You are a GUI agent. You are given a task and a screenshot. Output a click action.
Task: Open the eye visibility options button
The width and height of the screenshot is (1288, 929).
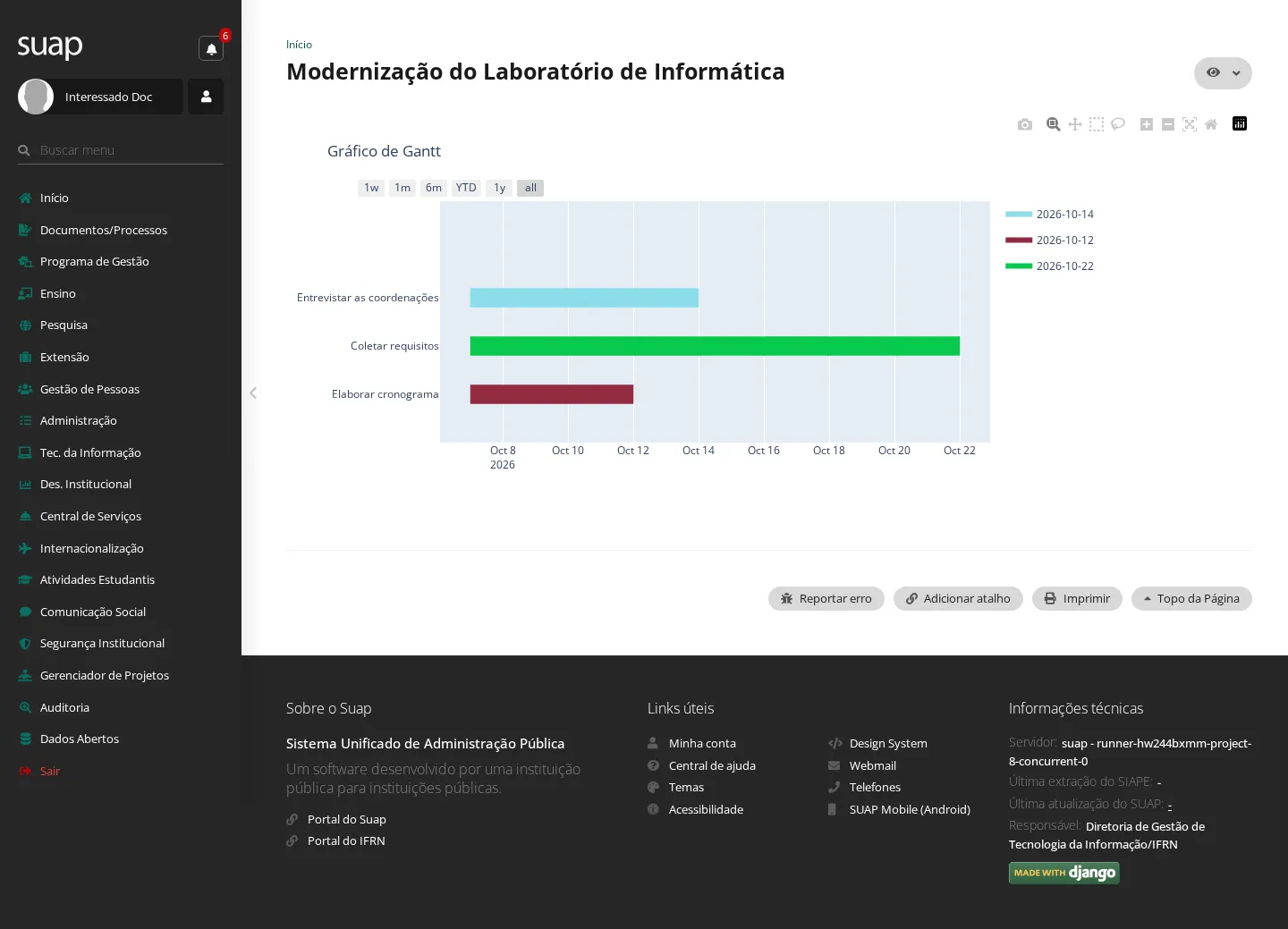click(x=1213, y=73)
